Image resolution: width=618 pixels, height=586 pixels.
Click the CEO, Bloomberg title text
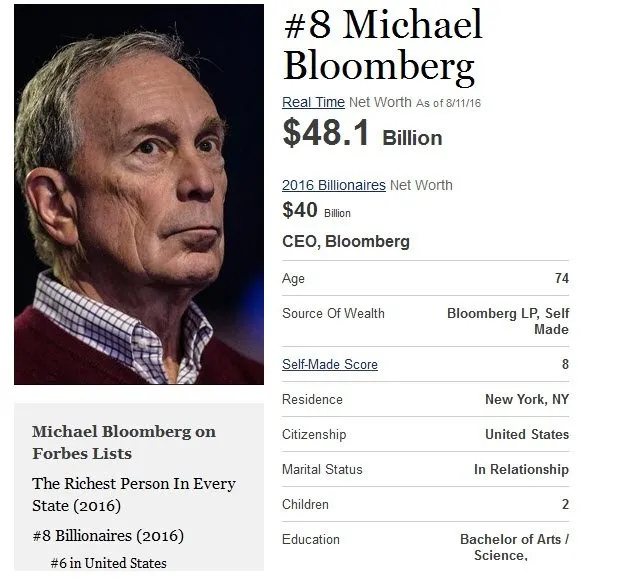(346, 242)
